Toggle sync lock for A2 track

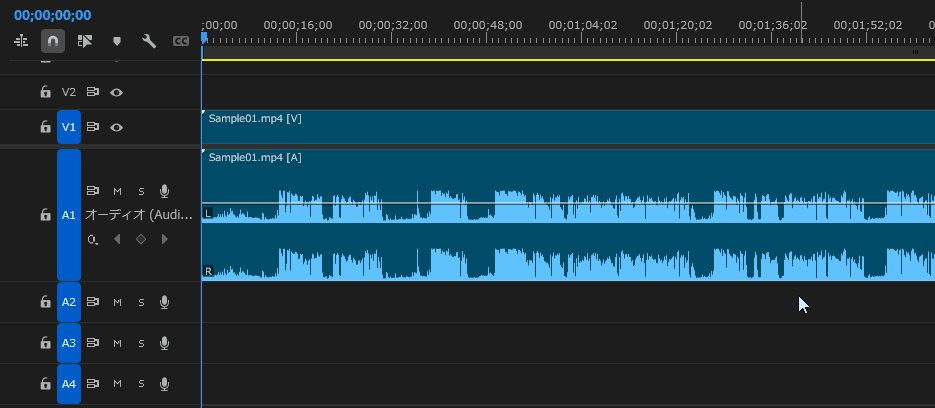tap(92, 302)
